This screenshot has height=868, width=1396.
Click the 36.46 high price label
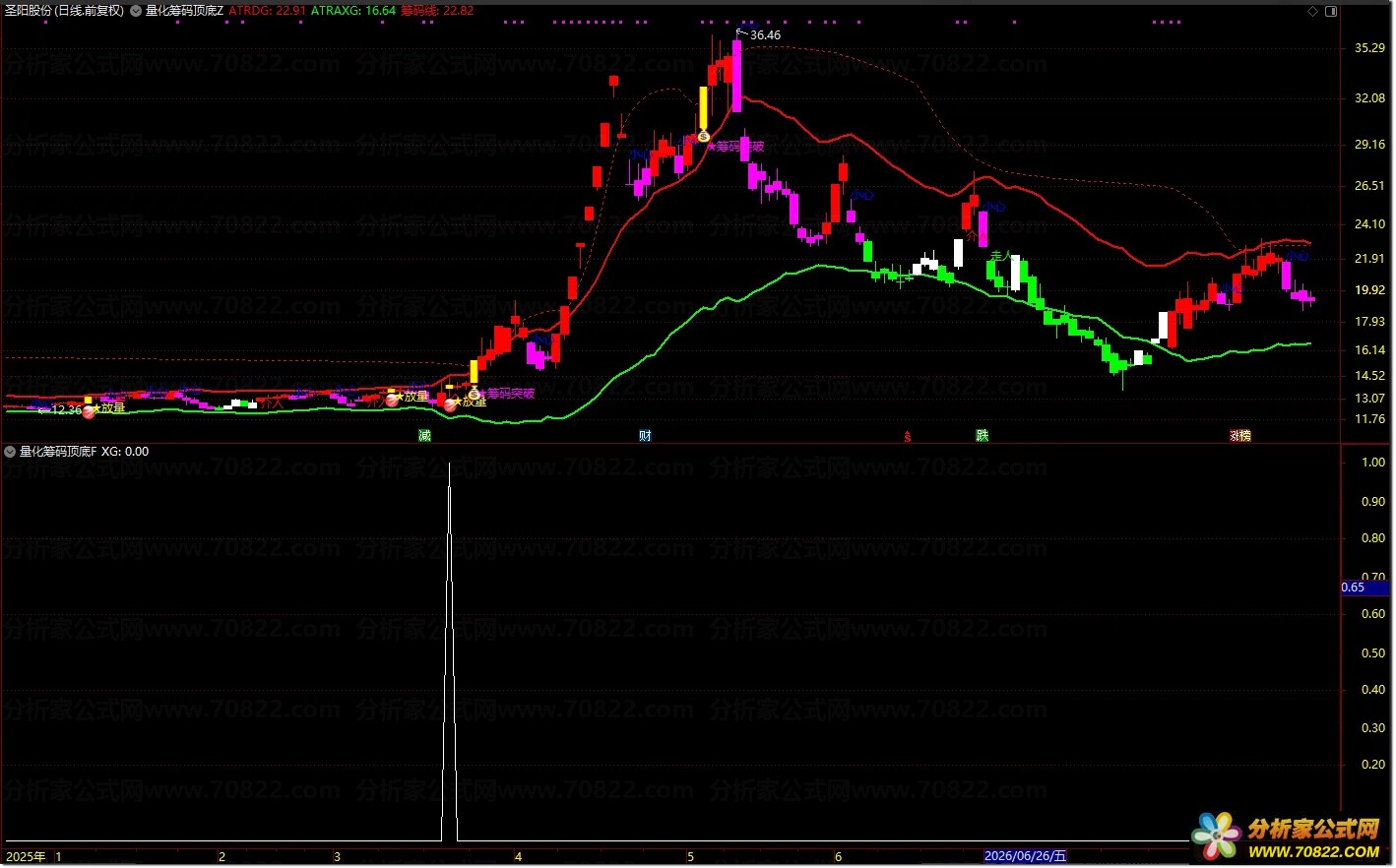765,35
